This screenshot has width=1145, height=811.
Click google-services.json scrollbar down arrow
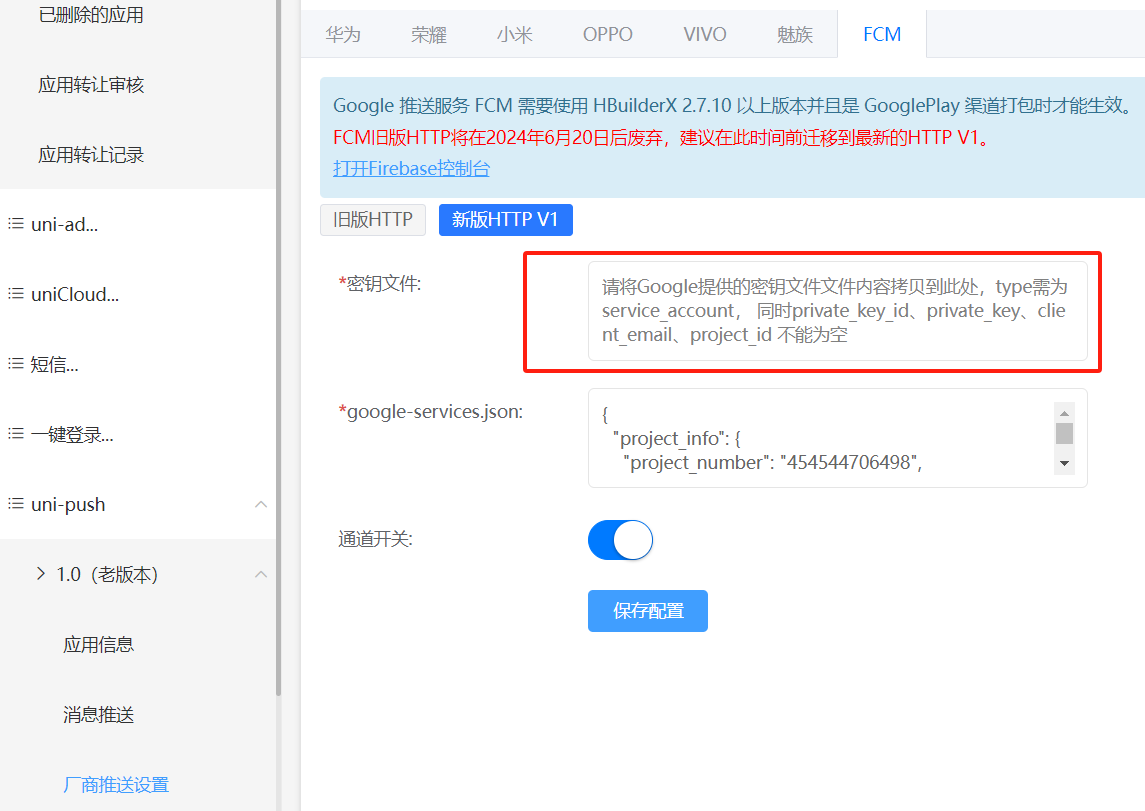click(1065, 464)
